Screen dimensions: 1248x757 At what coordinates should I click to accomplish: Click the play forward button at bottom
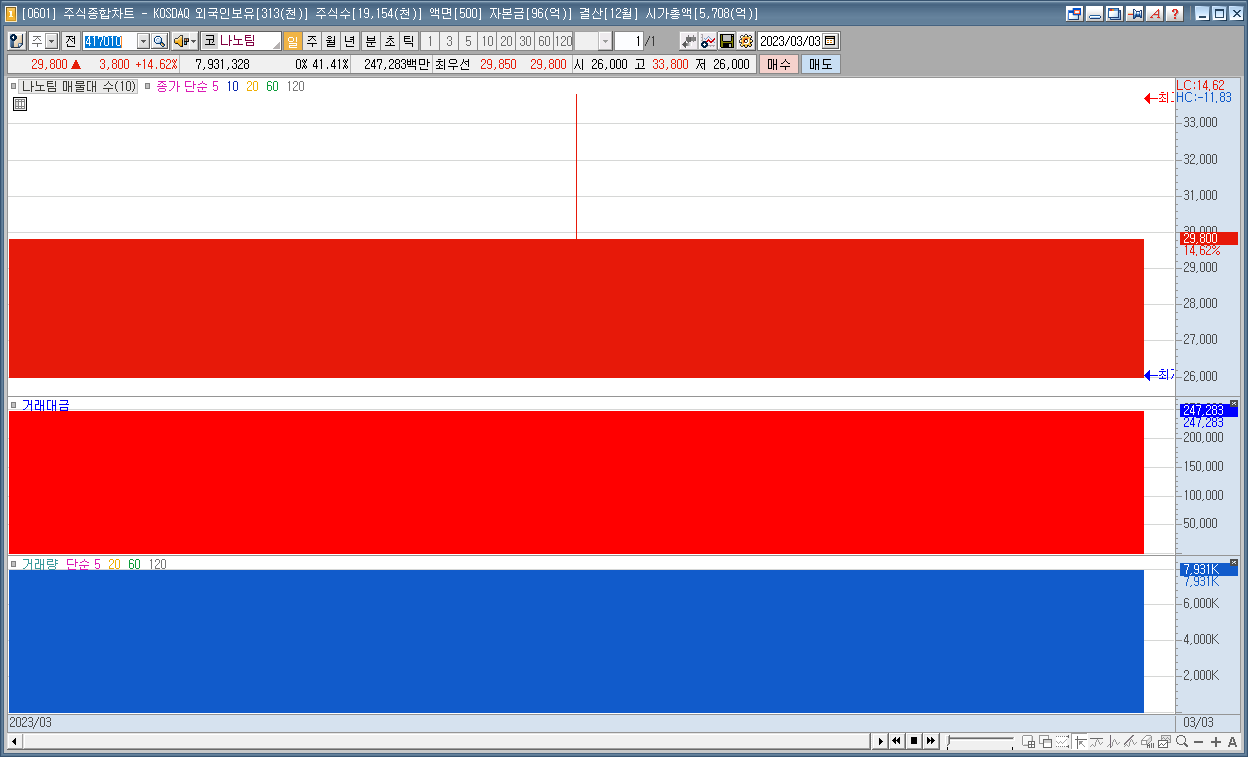[880, 741]
